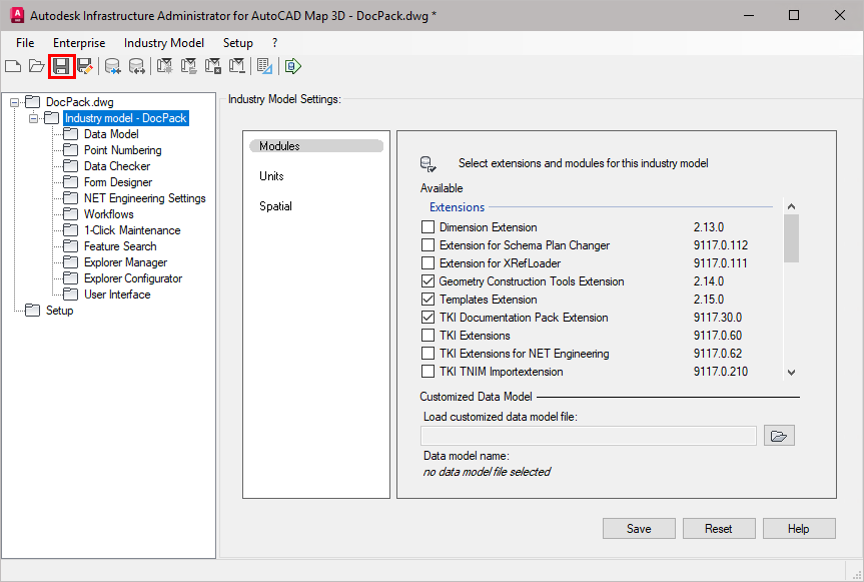864x582 pixels.
Task: Select Form Designer tree node
Action: pos(118,182)
